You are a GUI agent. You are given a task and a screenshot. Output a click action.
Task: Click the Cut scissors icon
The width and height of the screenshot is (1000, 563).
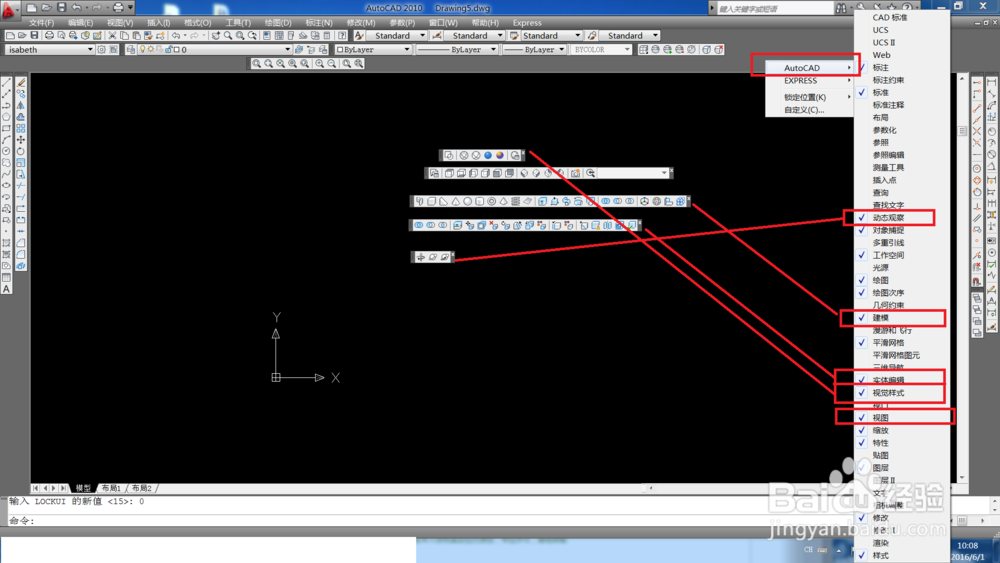click(x=112, y=36)
